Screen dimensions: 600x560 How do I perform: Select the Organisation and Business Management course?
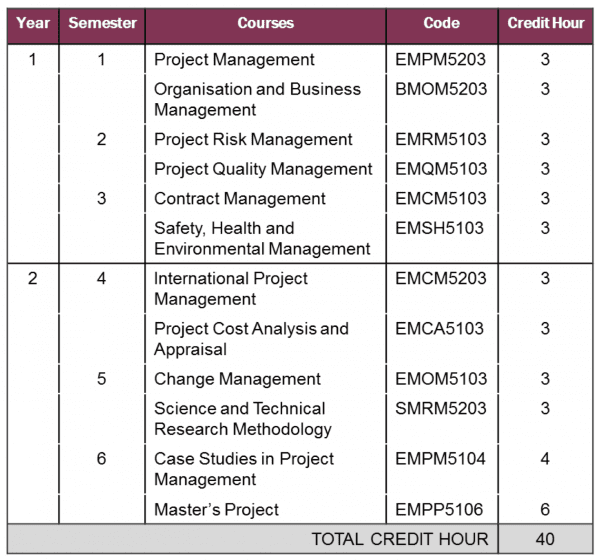[x=257, y=99]
